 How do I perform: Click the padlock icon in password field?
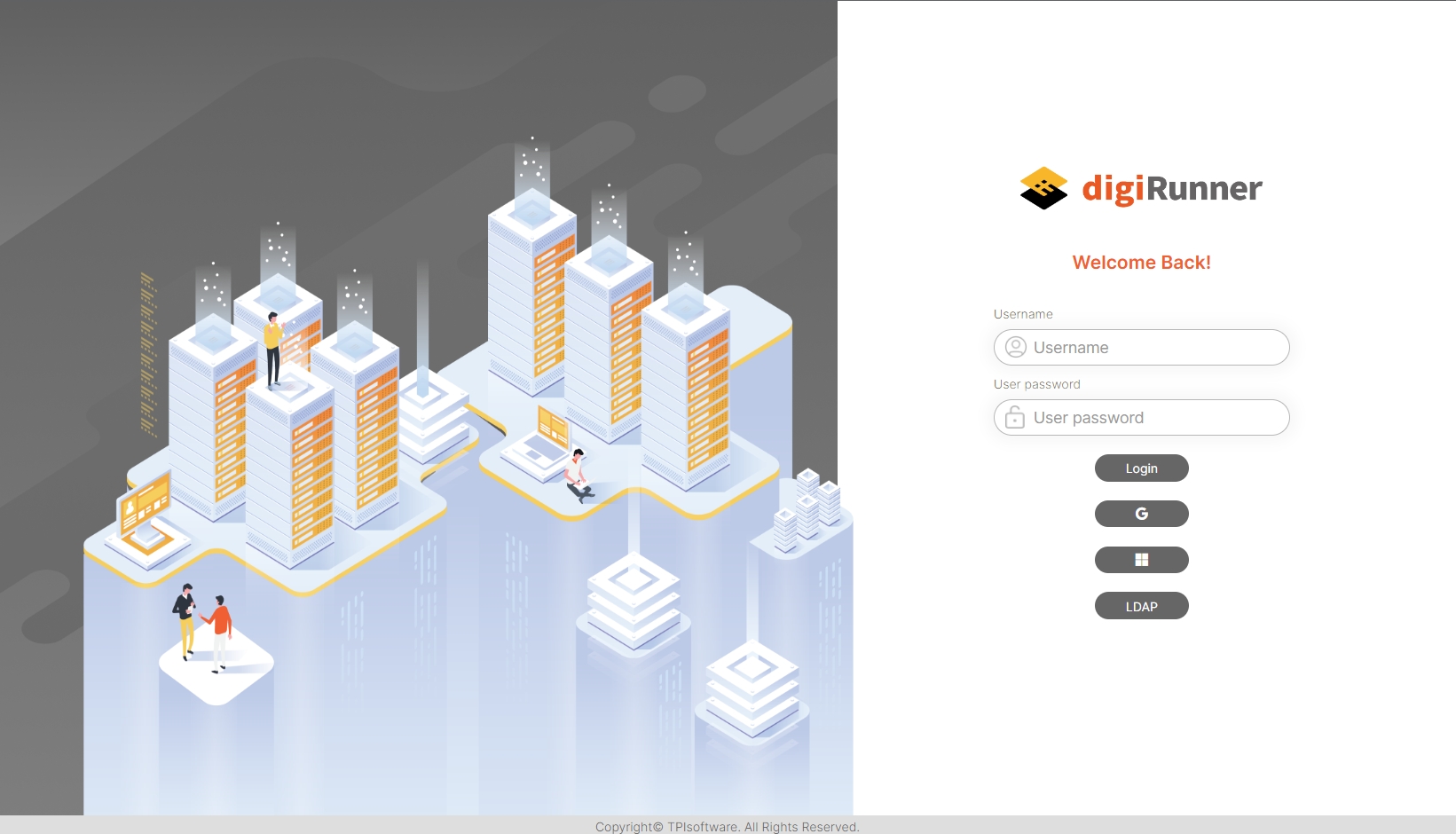point(1015,417)
